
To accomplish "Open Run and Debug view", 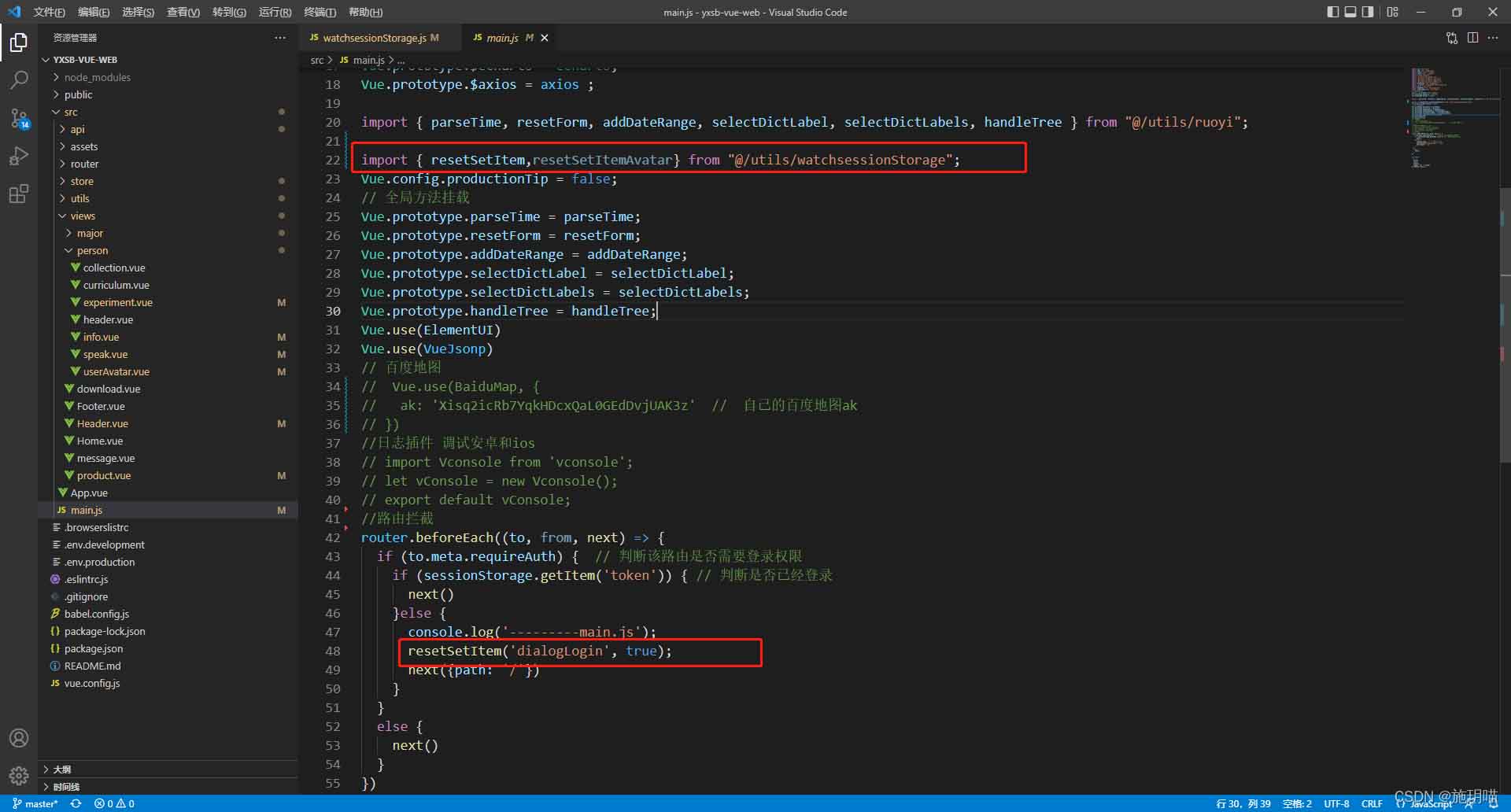I will [19, 156].
